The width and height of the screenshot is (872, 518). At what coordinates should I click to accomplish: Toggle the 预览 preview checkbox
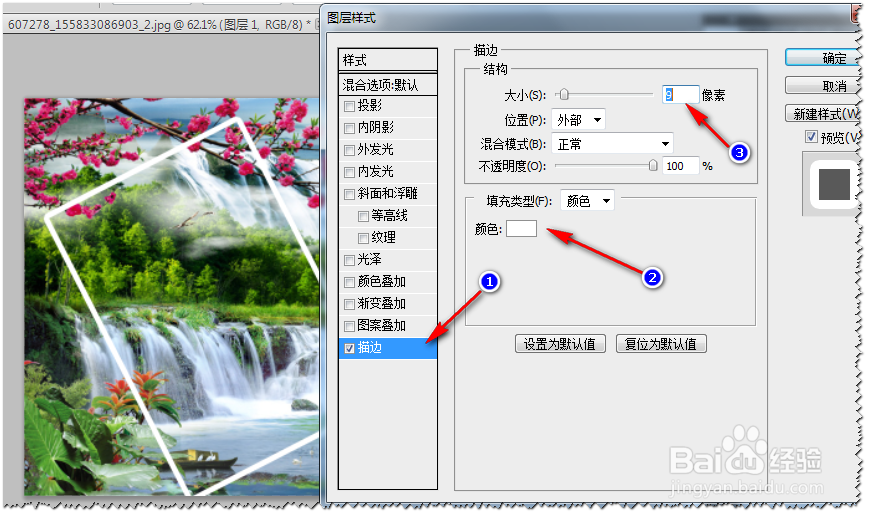[811, 136]
